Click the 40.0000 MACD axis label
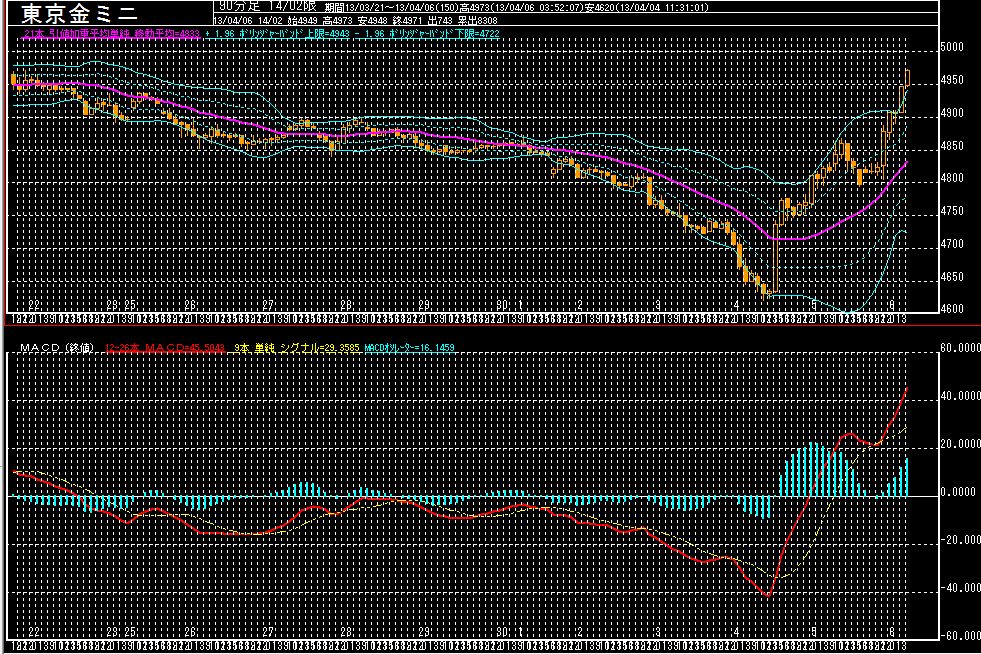This screenshot has height=654, width=981. click(x=960, y=396)
